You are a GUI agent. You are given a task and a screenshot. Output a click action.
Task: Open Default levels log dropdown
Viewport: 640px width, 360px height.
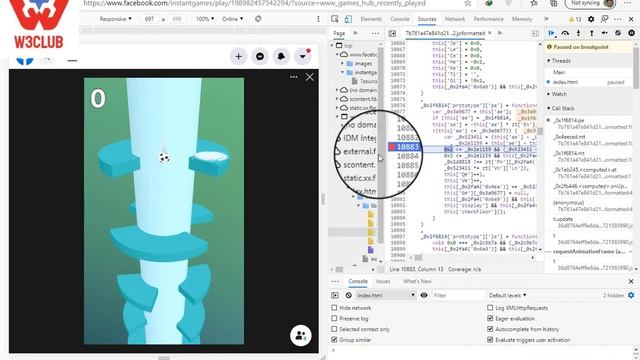pyautogui.click(x=507, y=295)
